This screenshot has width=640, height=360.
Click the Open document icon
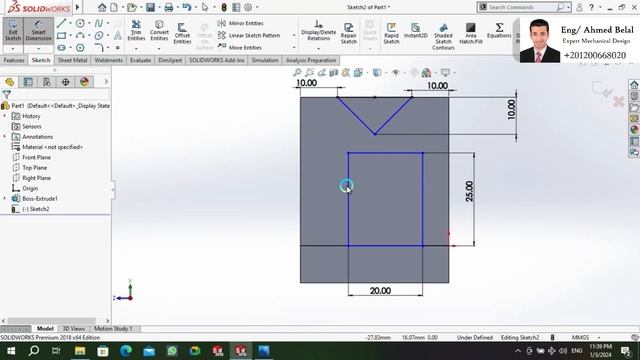point(131,7)
